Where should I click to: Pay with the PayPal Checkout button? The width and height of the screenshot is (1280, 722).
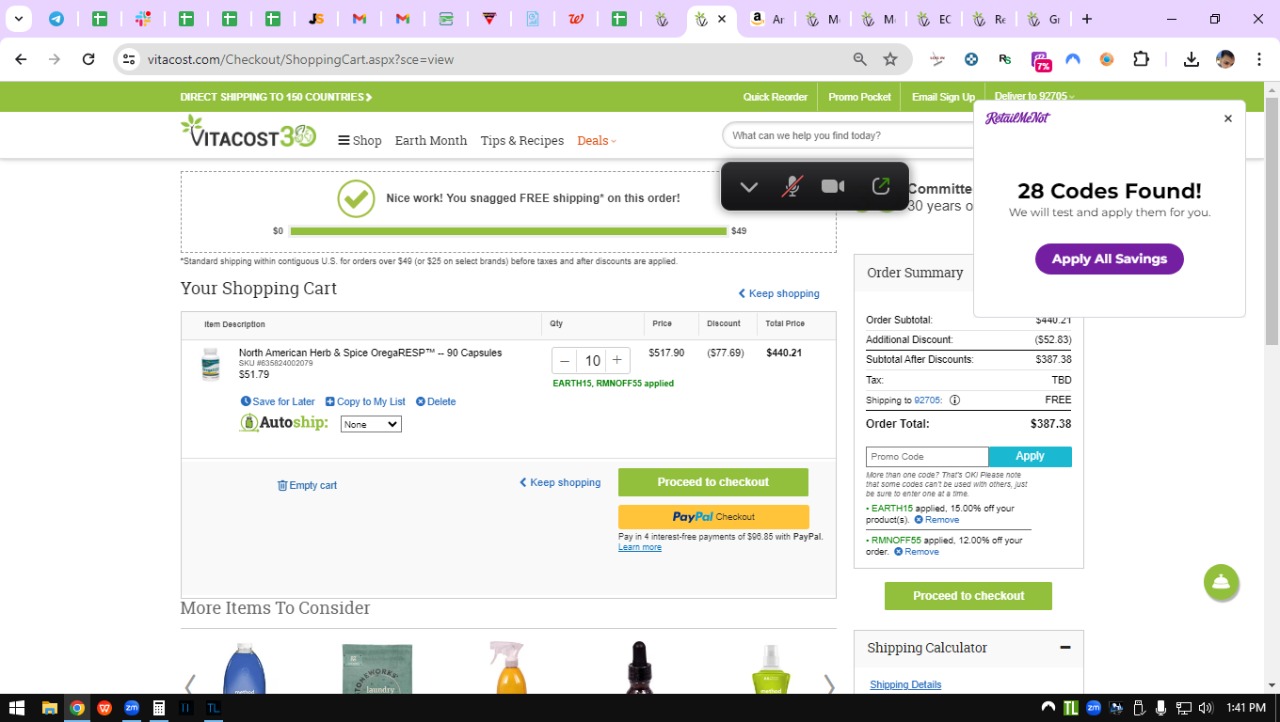(713, 517)
